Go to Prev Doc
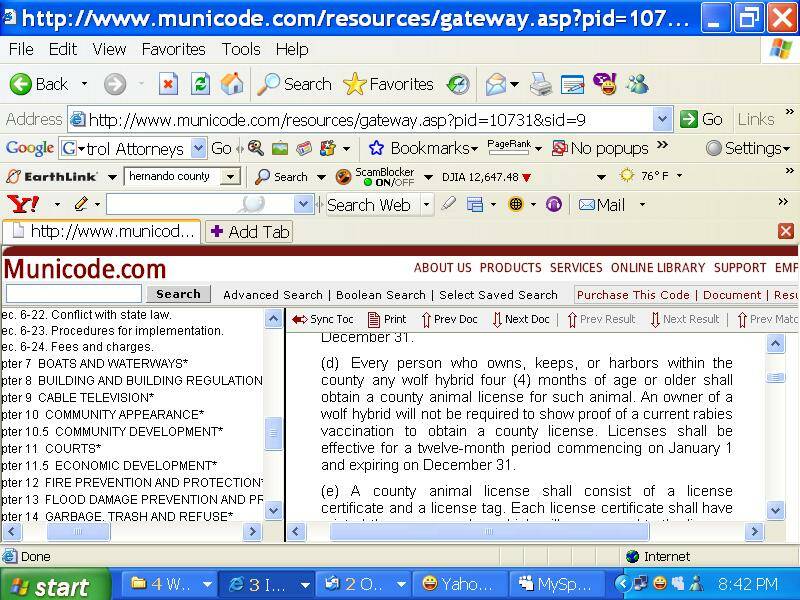Viewport: 800px width, 600px height. (449, 319)
